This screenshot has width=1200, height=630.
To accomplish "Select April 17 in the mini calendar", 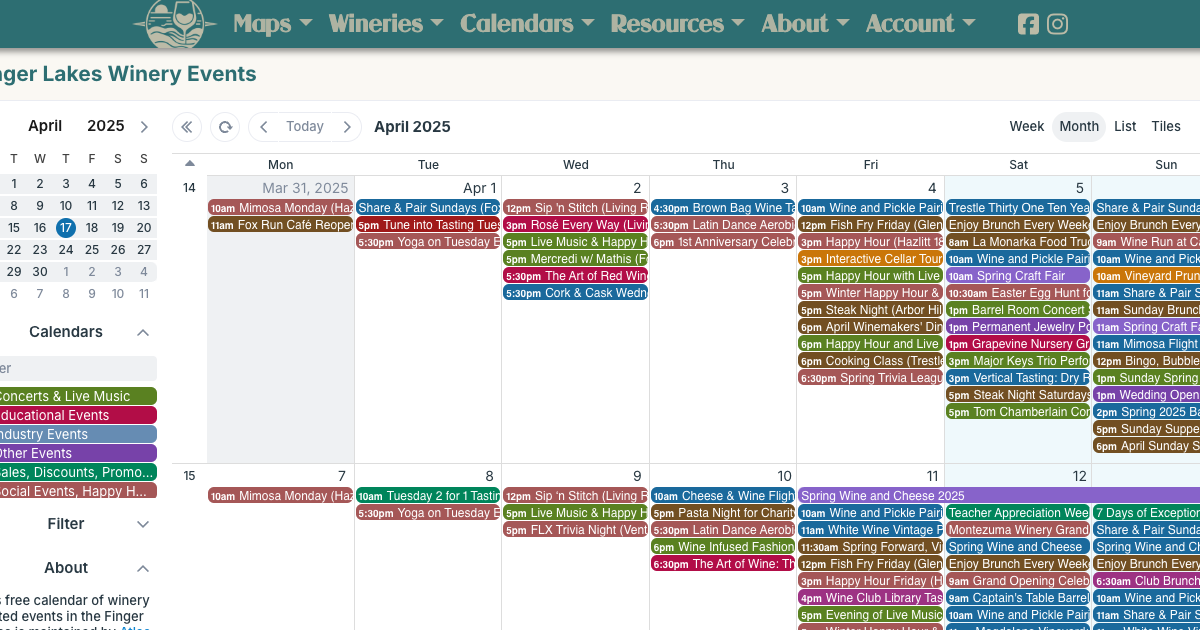I will click(x=65, y=228).
